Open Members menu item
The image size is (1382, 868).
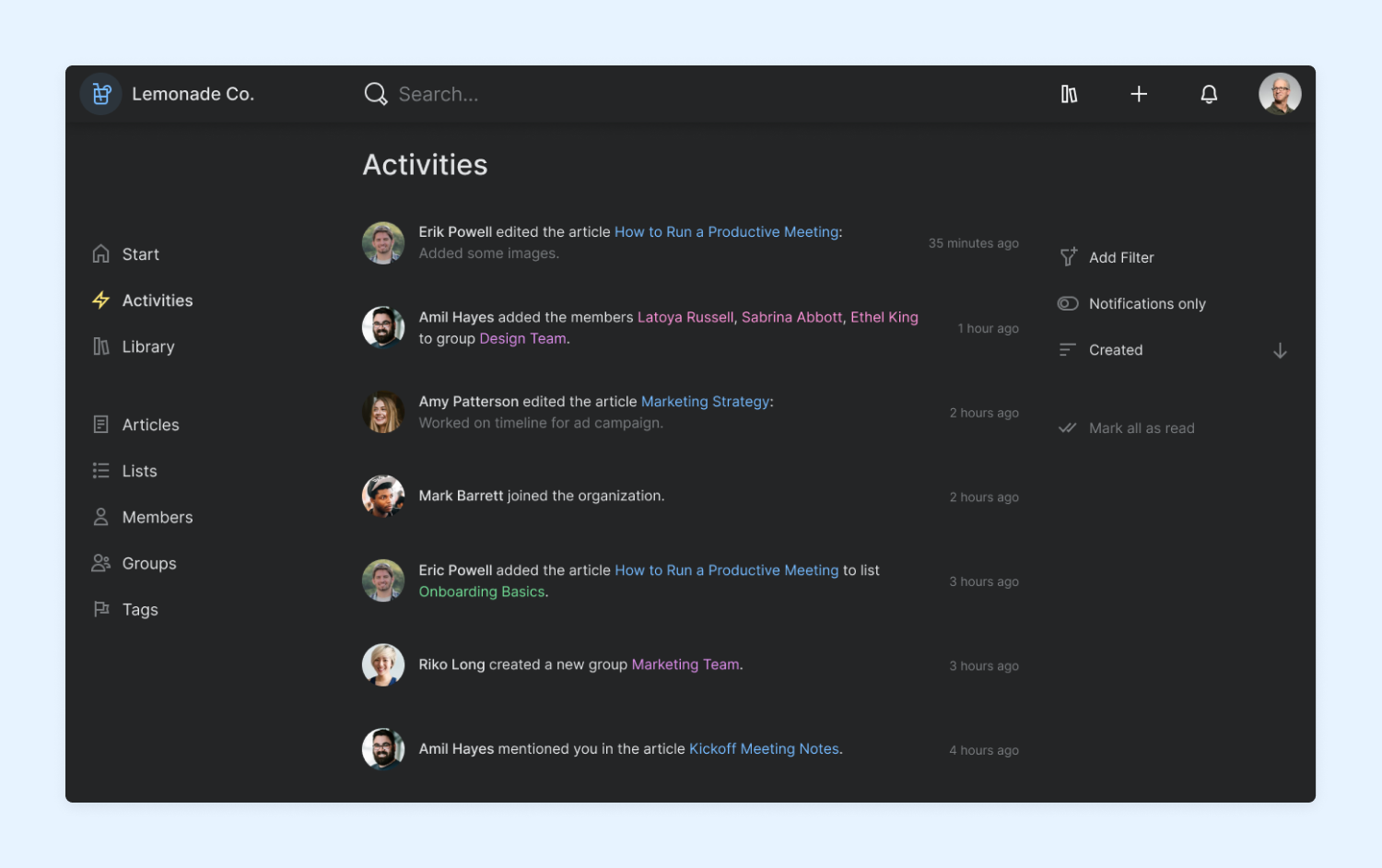point(158,517)
